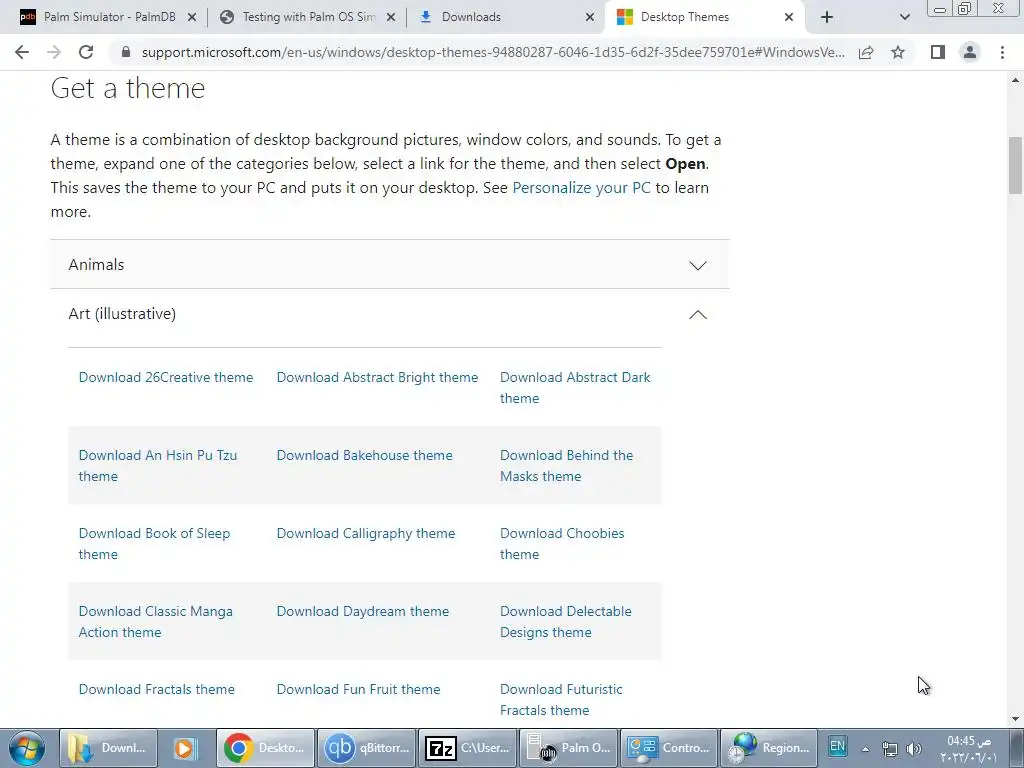The height and width of the screenshot is (768, 1024).
Task: Download Futuristic Fractals theme
Action: (x=561, y=699)
